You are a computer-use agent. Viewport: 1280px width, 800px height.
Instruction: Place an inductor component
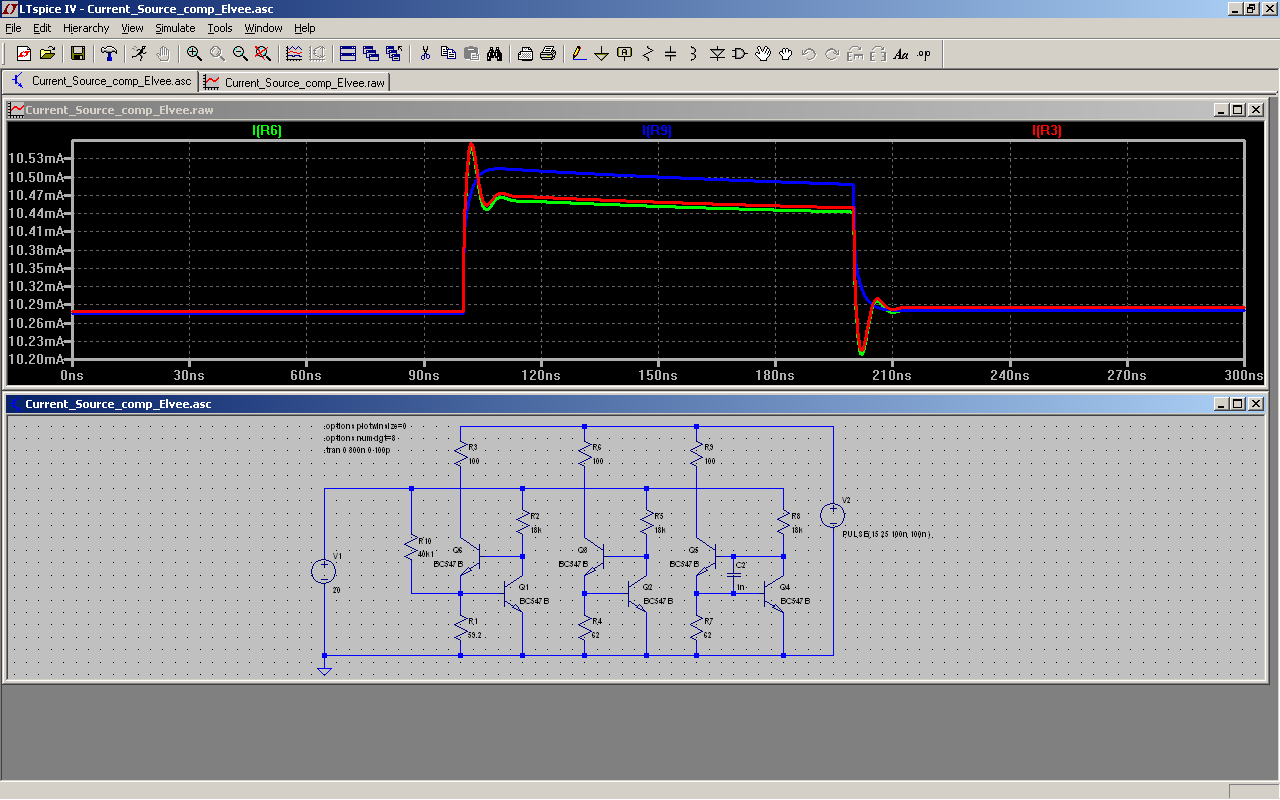pos(694,53)
